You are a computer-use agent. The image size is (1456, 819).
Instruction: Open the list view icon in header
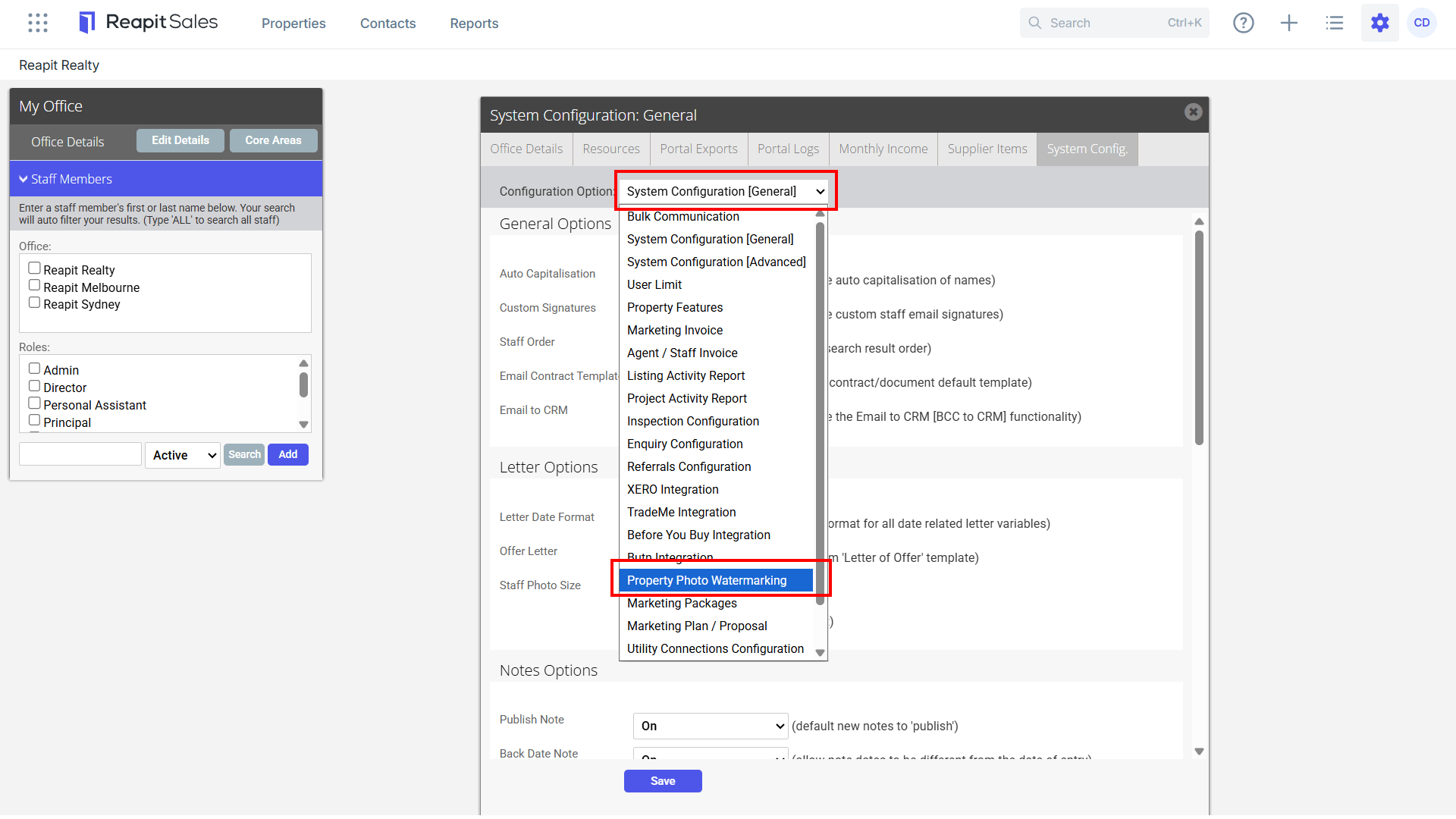(1335, 23)
